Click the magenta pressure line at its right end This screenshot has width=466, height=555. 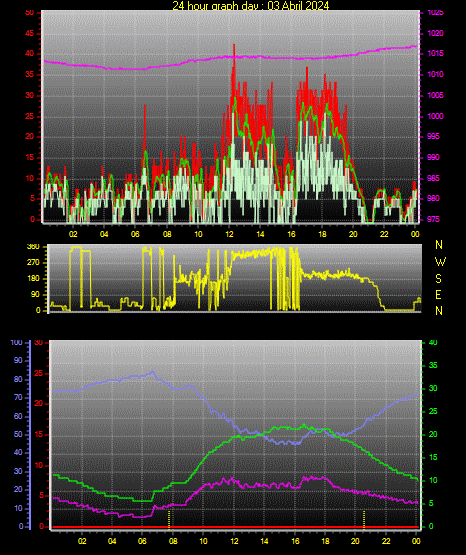pyautogui.click(x=415, y=46)
